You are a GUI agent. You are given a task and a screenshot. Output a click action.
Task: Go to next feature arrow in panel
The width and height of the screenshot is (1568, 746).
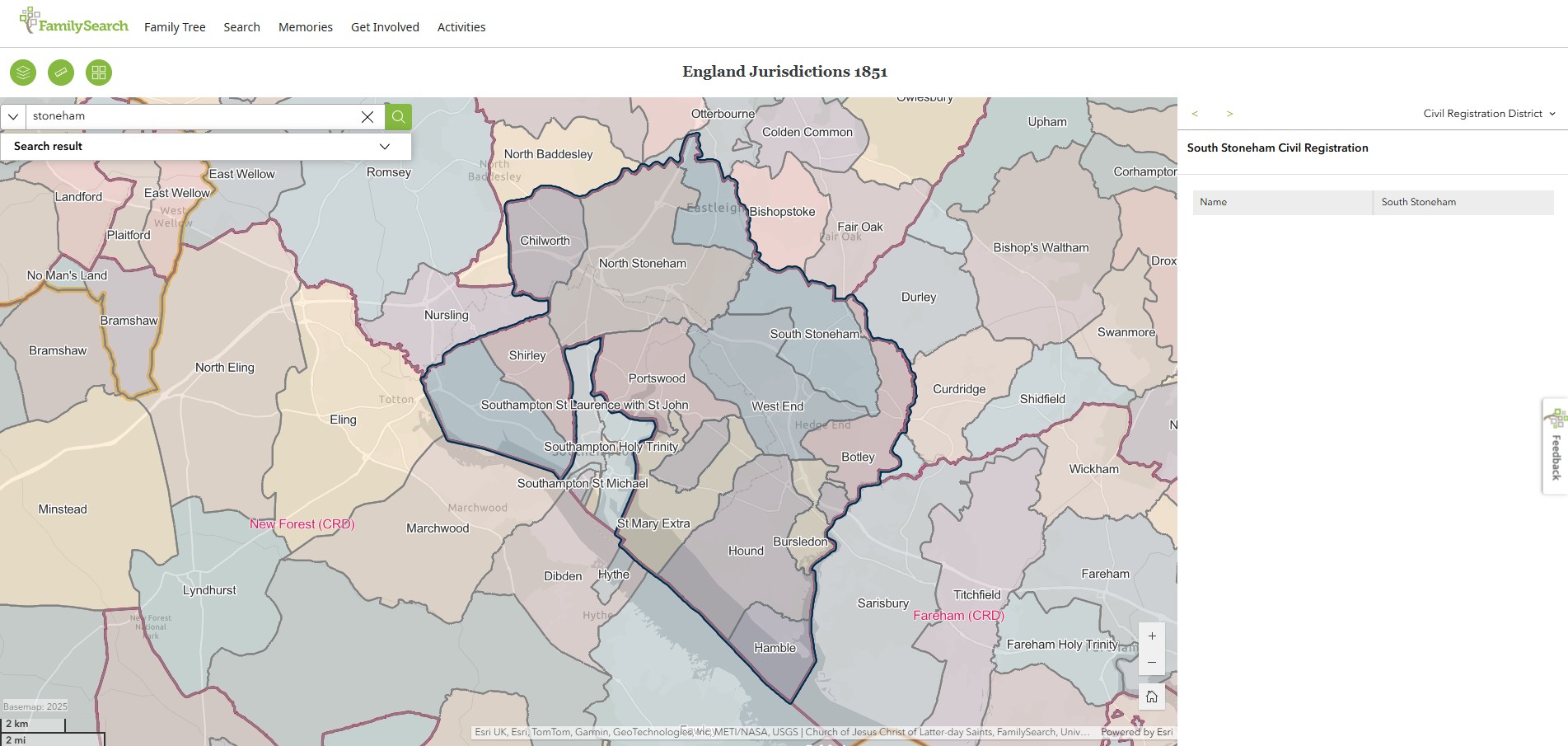point(1229,114)
